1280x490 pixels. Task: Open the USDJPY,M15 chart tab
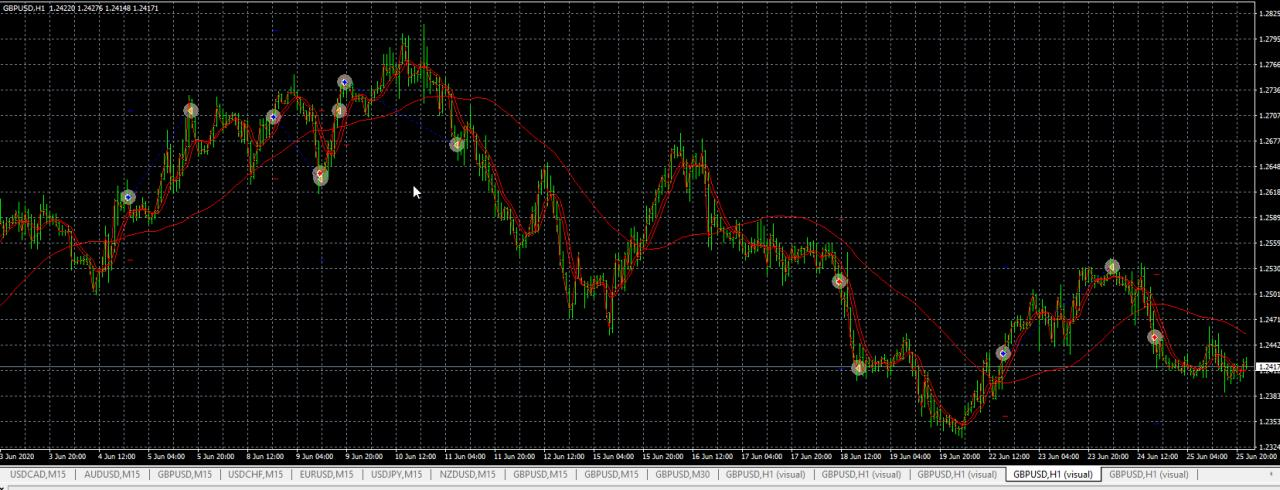(397, 474)
